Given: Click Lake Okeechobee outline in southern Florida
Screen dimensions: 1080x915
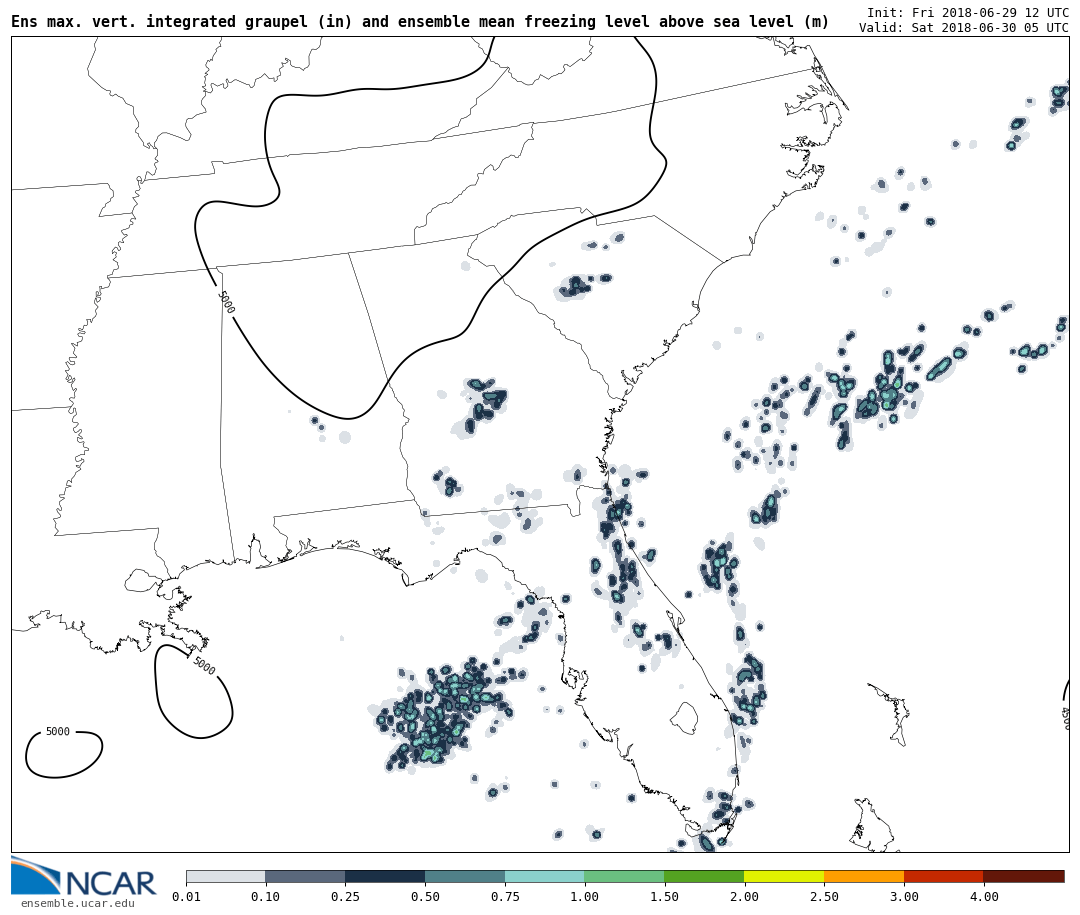Looking at the screenshot, I should tap(684, 717).
